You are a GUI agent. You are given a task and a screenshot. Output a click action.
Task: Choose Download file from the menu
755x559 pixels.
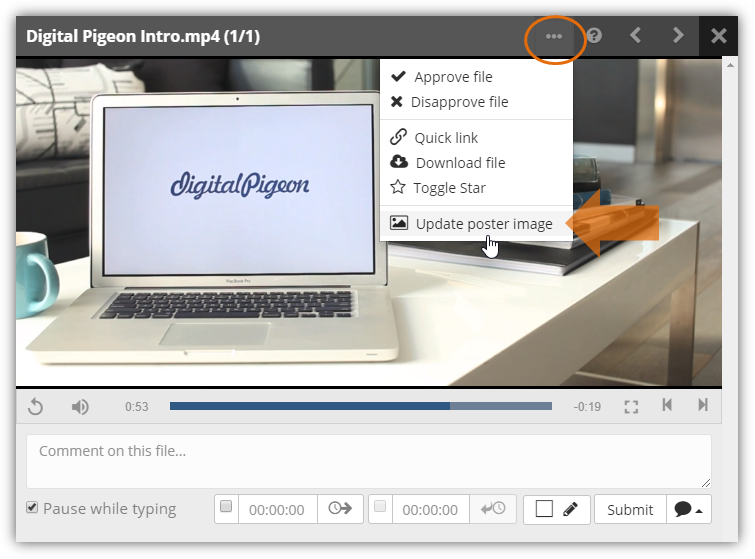point(476,163)
